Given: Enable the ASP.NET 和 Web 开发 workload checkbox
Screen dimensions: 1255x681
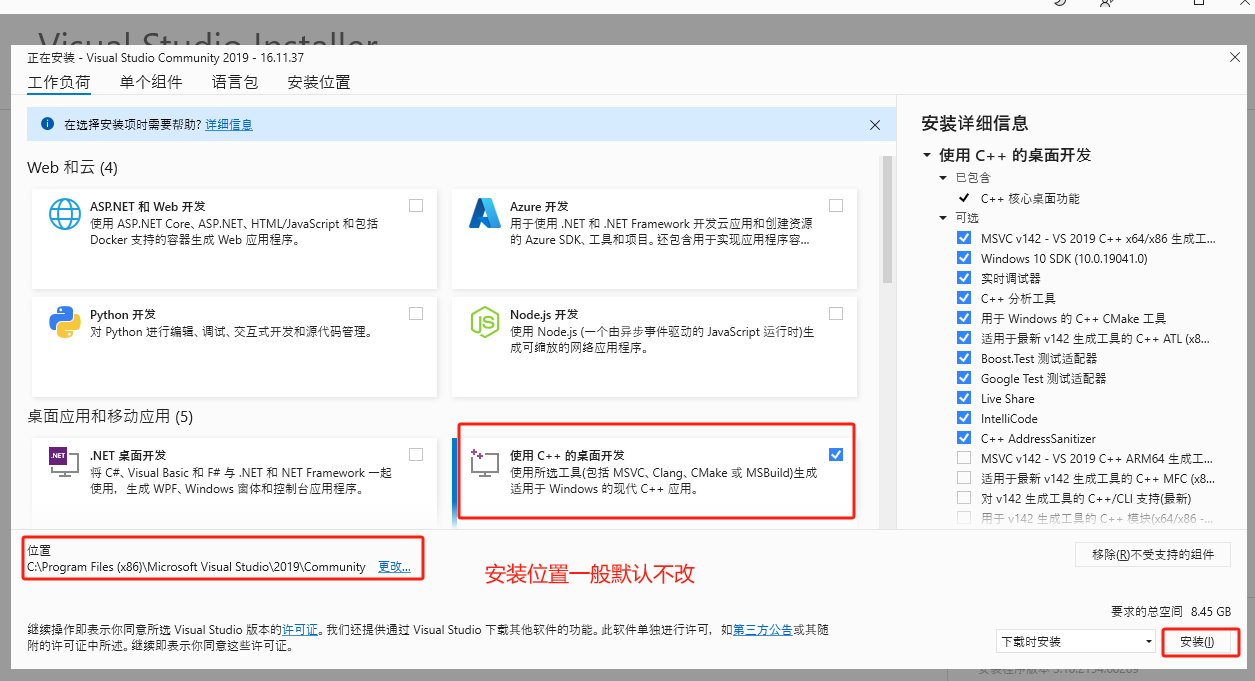Looking at the screenshot, I should pos(416,205).
